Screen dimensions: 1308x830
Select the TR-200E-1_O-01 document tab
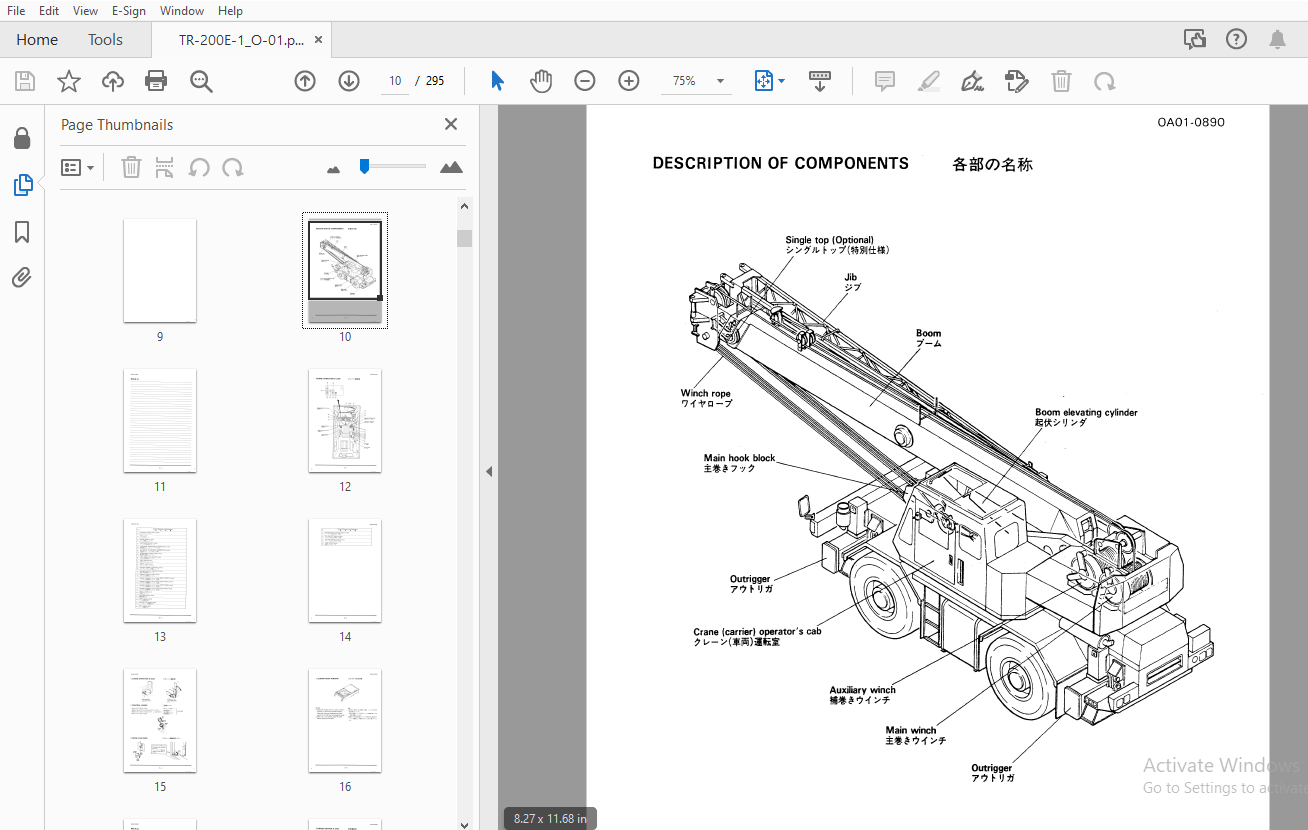pyautogui.click(x=241, y=40)
